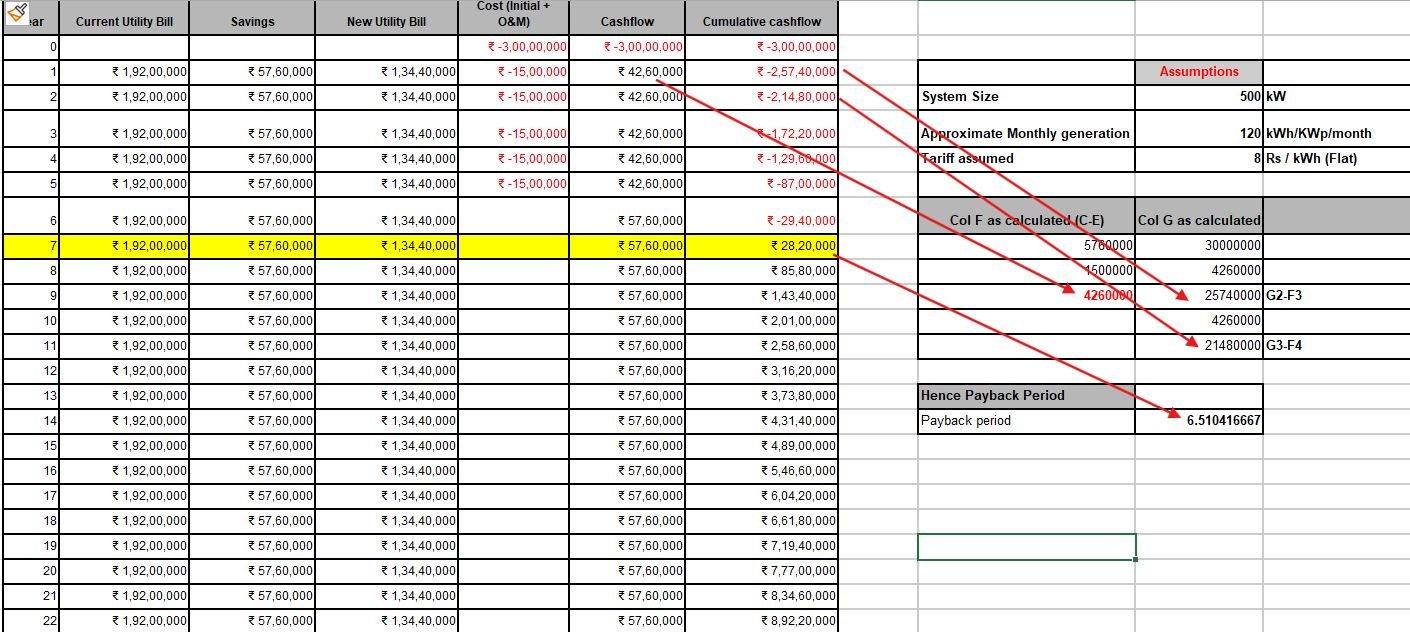Select year 20 cumulative cashflow ₹ 7,77,00,000
The height and width of the screenshot is (632, 1410).
(x=761, y=571)
